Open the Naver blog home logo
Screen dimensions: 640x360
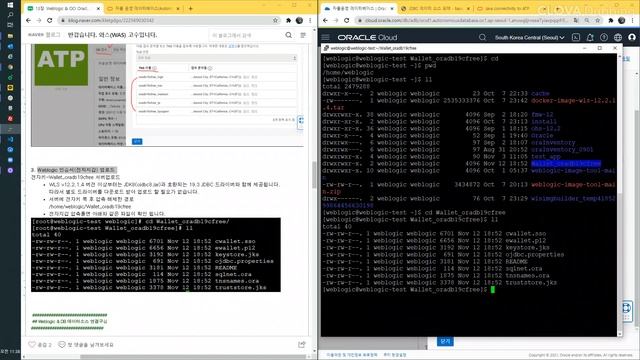pos(44,35)
